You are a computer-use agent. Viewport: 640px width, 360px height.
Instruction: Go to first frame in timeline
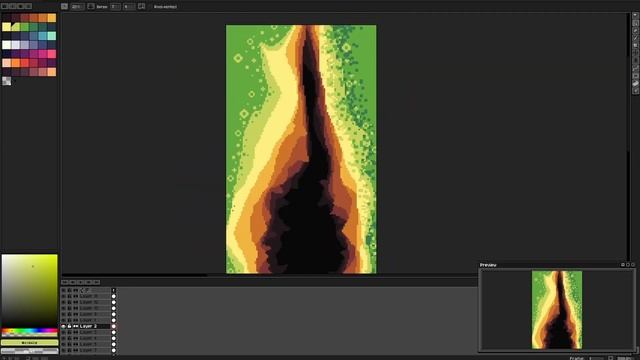point(65,282)
